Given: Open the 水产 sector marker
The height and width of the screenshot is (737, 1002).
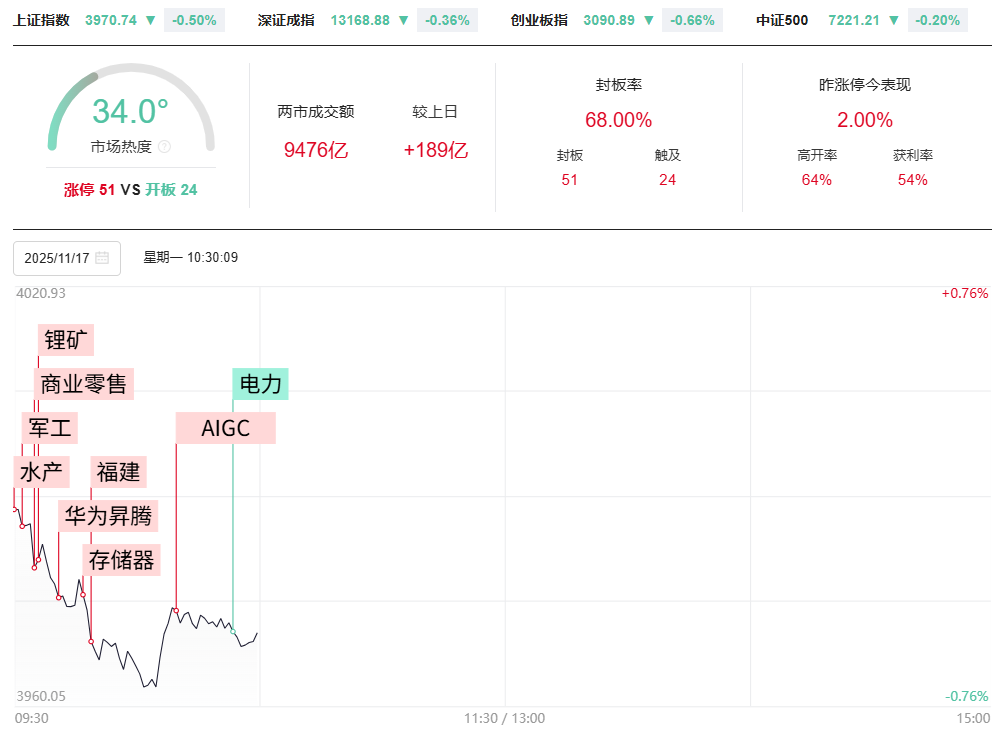Looking at the screenshot, I should 41,471.
